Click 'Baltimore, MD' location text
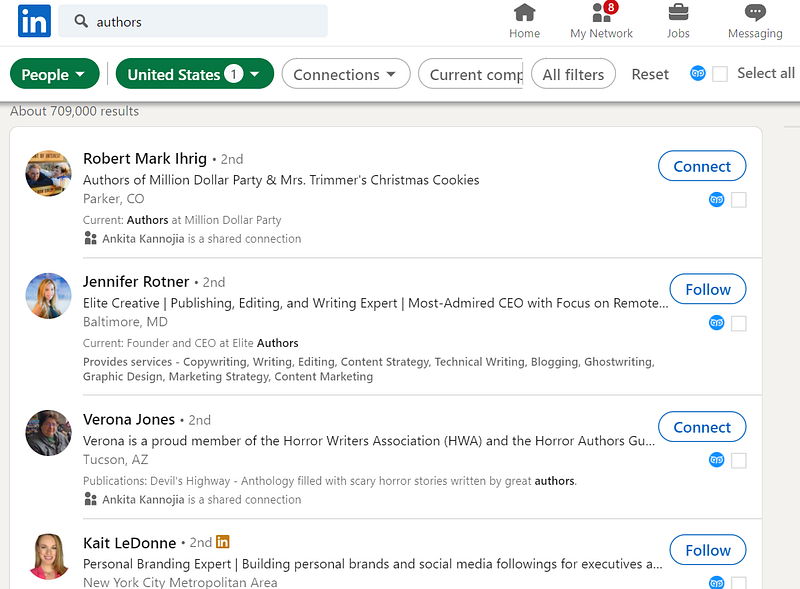Screen dimensions: 800x589 pos(126,322)
